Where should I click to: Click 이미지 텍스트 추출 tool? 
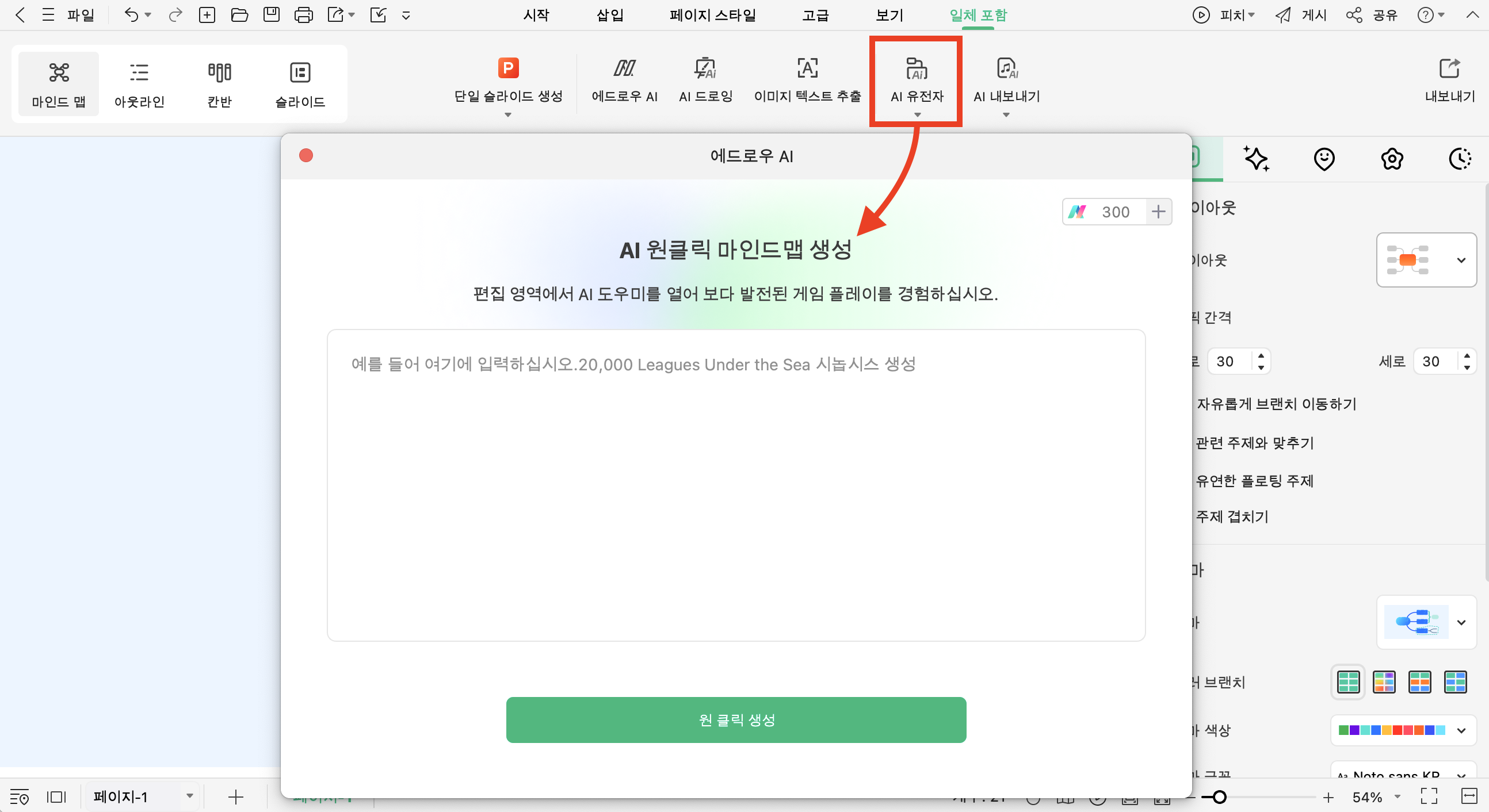click(808, 81)
